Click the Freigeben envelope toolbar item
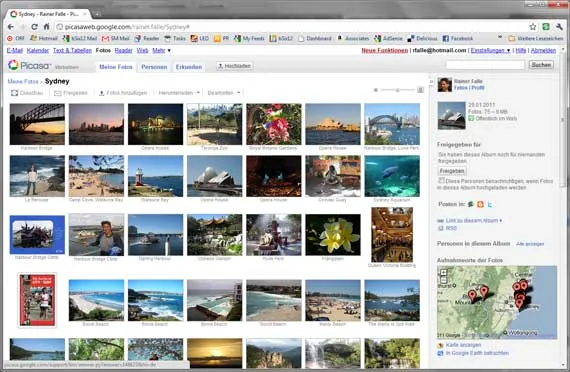 coord(71,93)
